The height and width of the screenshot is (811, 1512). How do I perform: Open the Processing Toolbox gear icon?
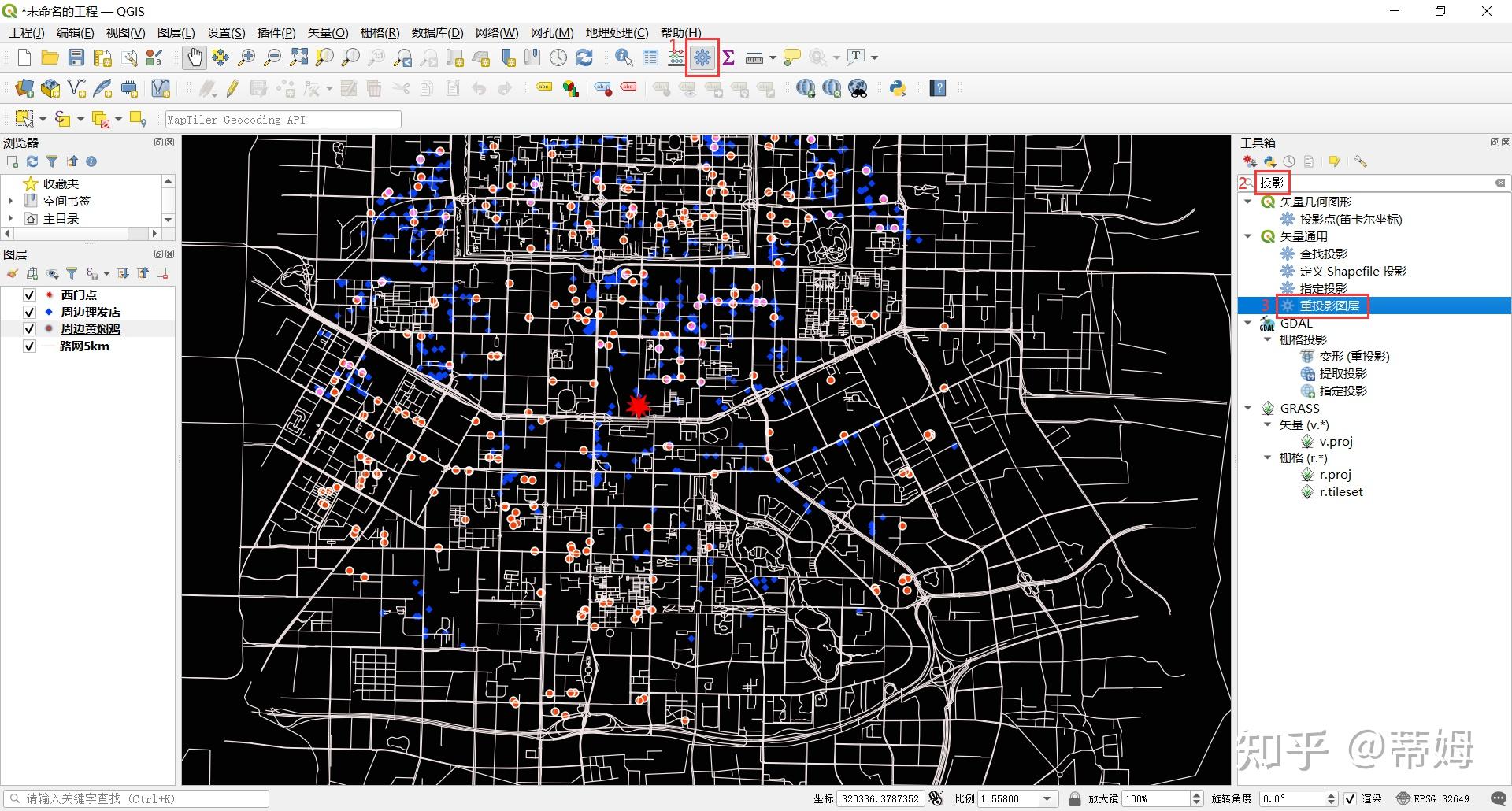(702, 57)
